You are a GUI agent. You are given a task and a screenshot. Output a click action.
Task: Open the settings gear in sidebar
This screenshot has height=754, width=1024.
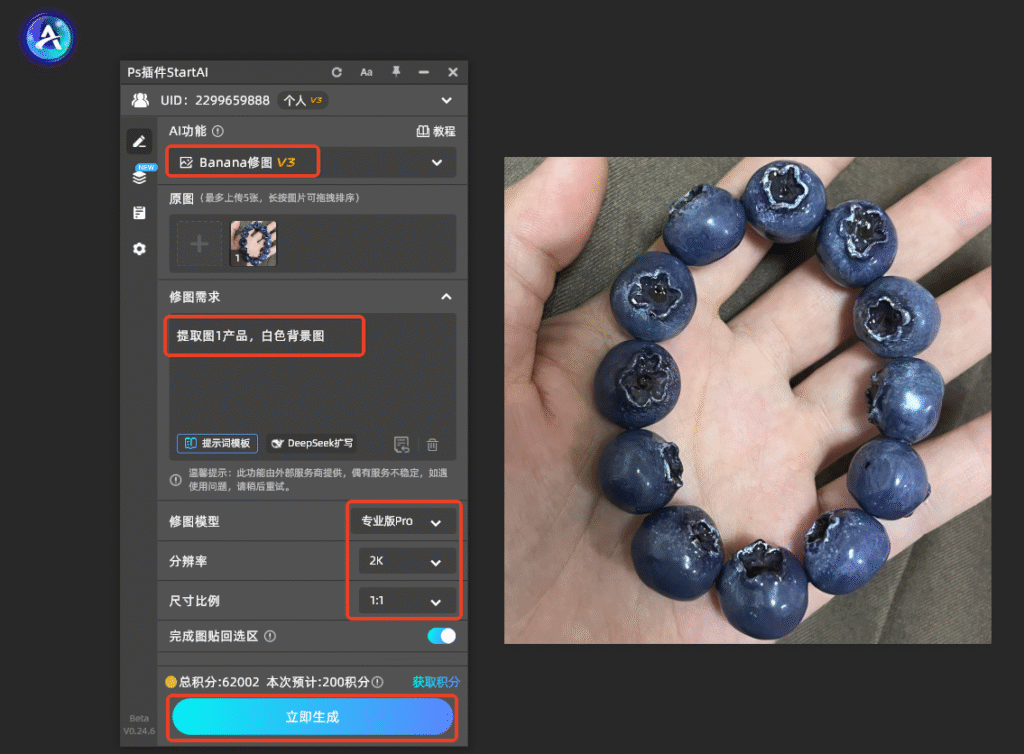pyautogui.click(x=139, y=249)
